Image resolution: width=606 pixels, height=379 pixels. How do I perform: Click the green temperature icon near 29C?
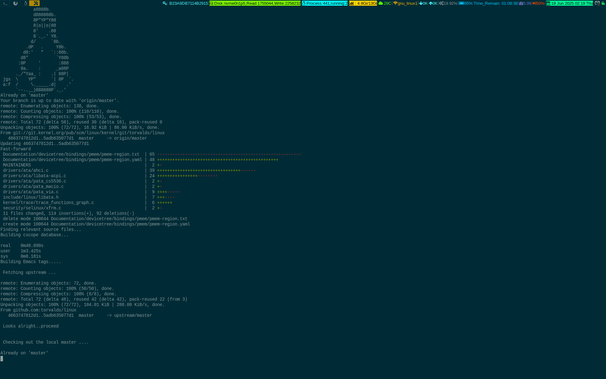click(x=381, y=3)
